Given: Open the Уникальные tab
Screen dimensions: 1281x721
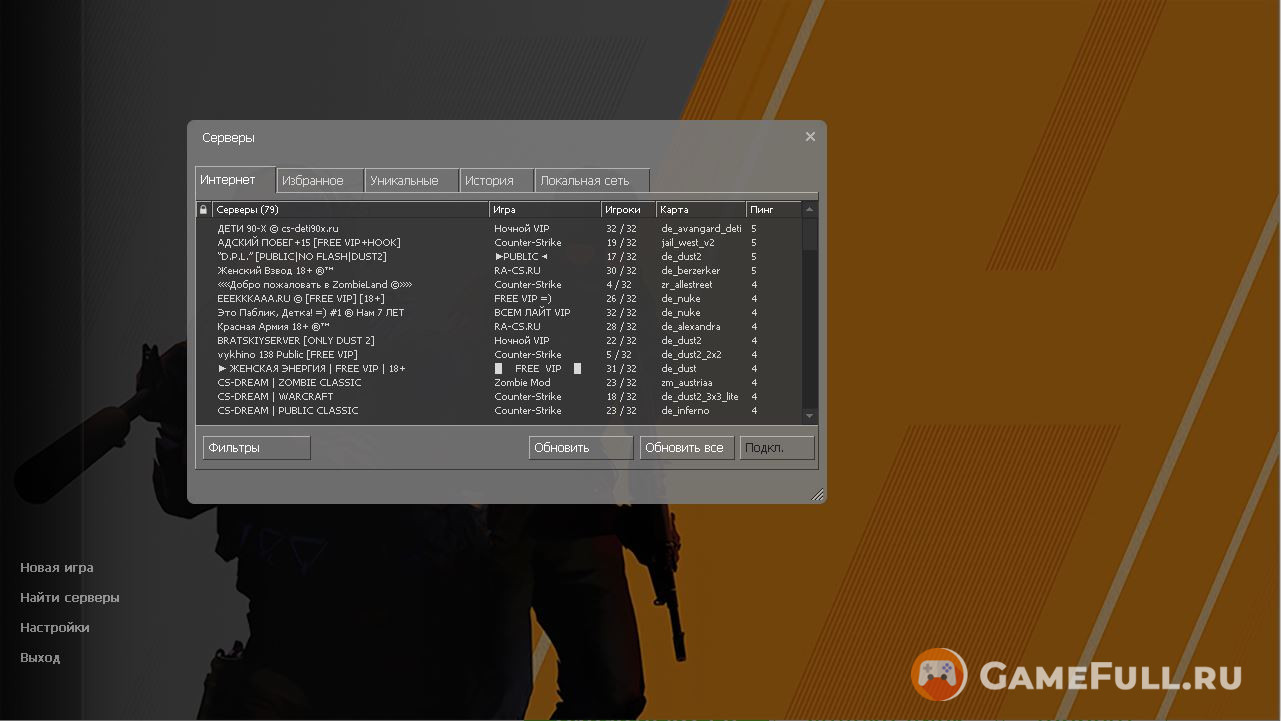Looking at the screenshot, I should (412, 181).
